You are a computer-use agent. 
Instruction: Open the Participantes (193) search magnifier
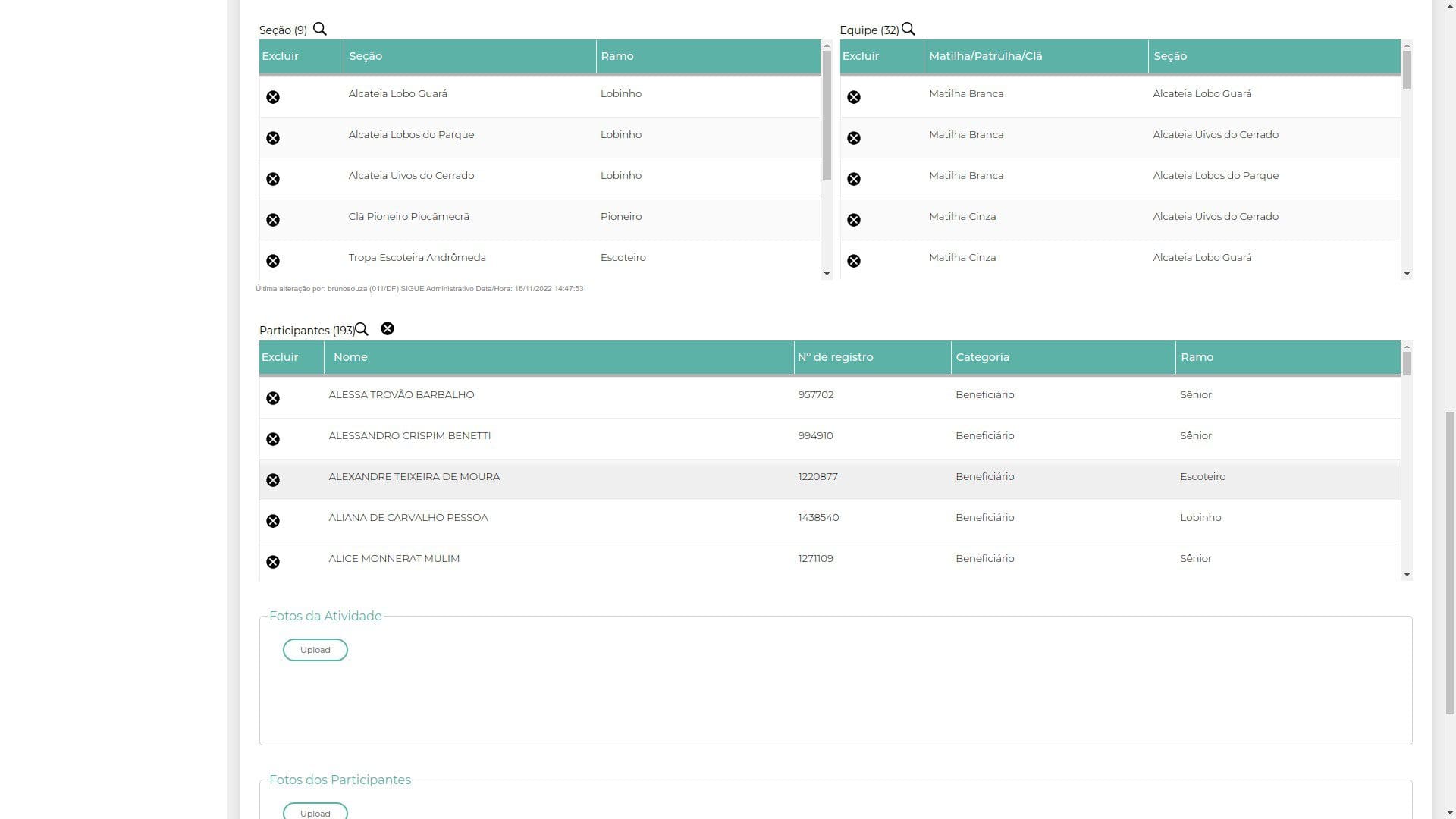(362, 329)
